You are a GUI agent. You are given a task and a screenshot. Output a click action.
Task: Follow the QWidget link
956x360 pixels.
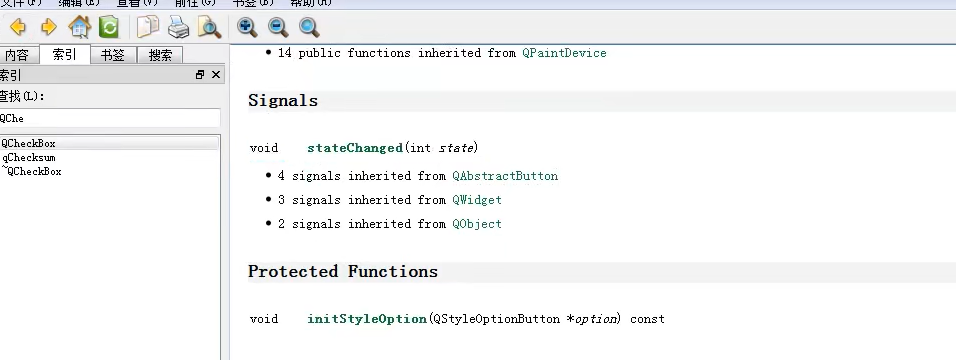pyautogui.click(x=477, y=200)
